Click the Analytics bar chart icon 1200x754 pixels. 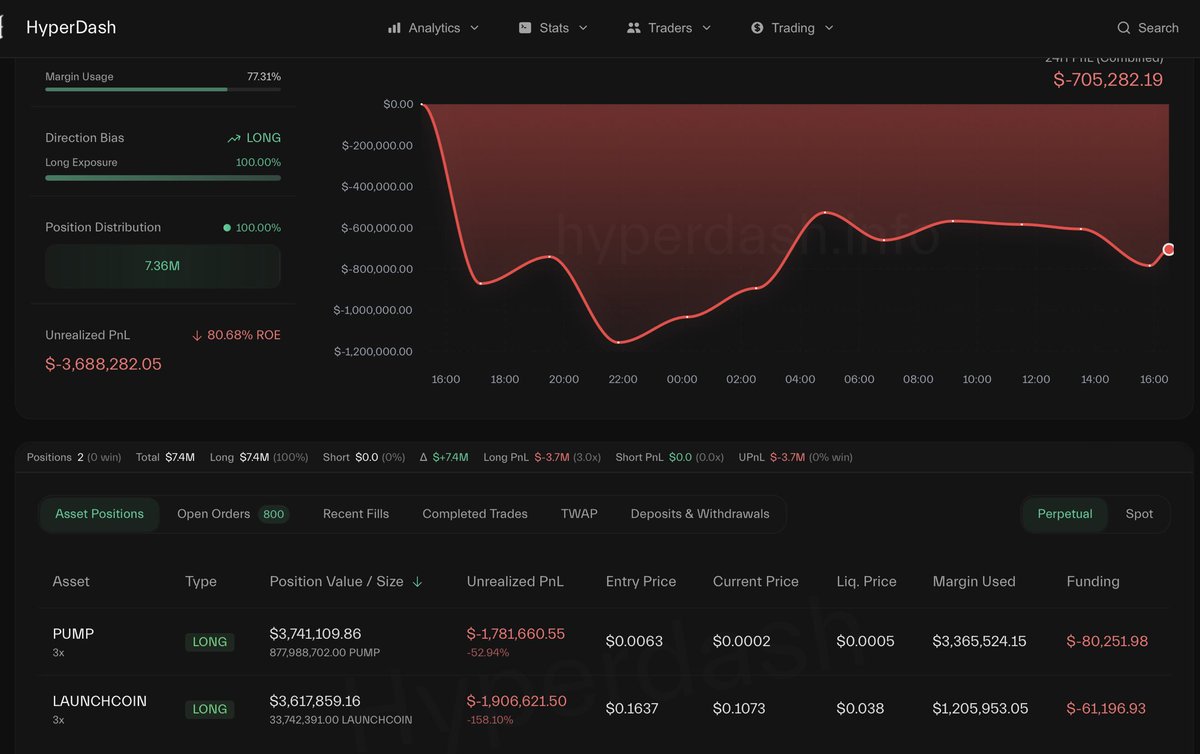pos(394,28)
